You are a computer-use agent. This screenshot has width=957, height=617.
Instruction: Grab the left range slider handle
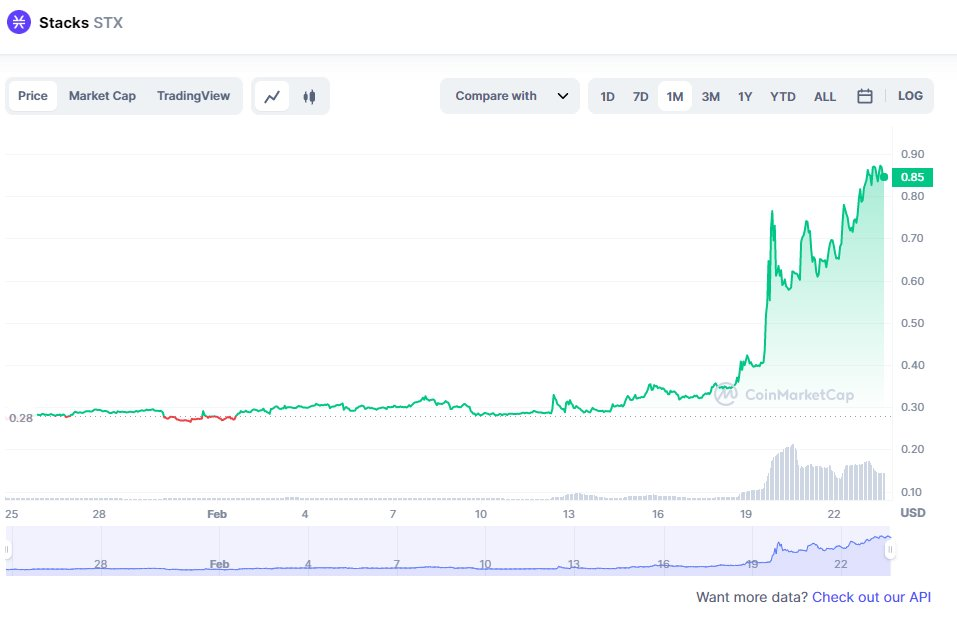7,549
